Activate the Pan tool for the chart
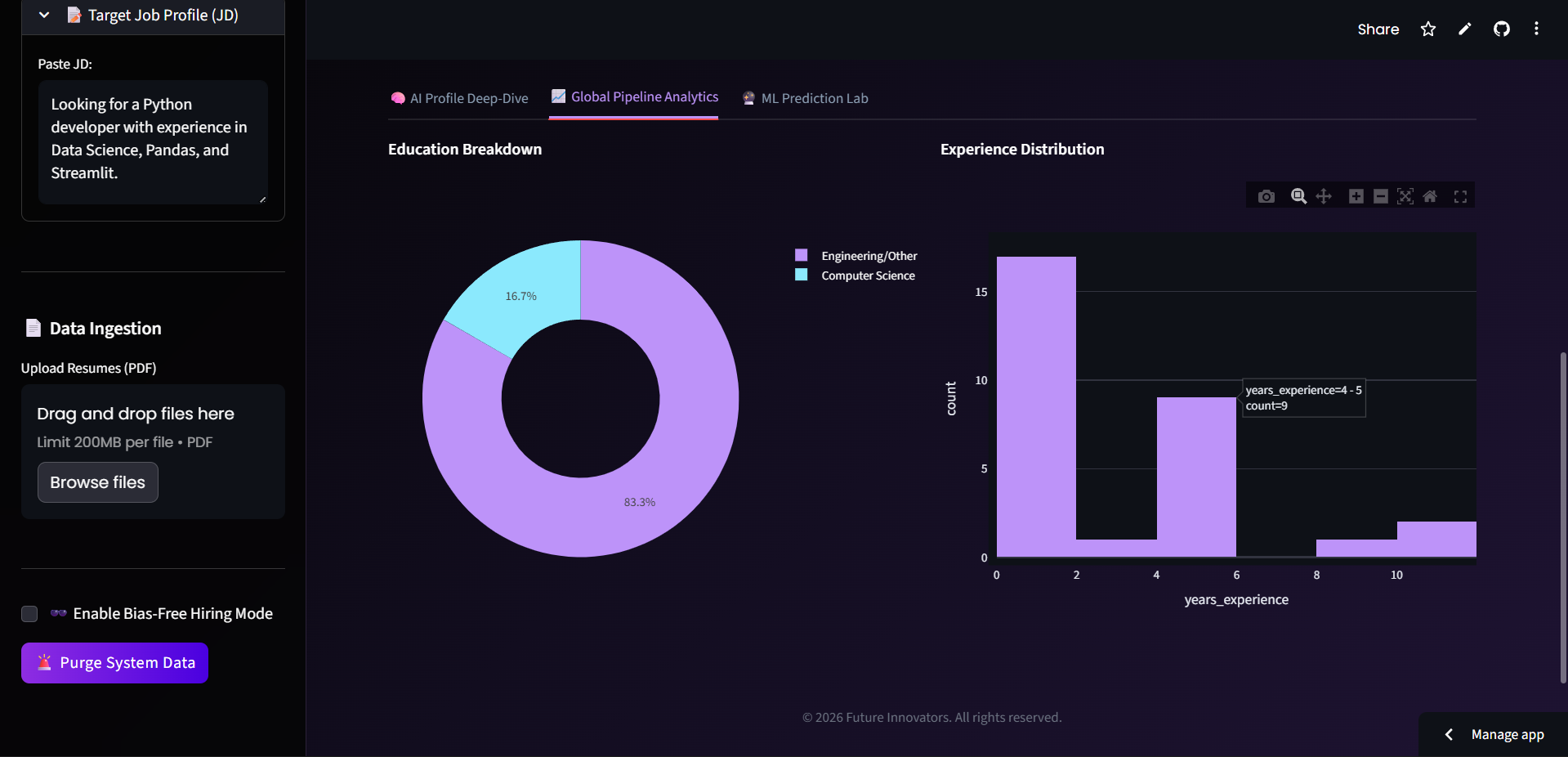Screen dimensions: 1568x757 tap(1324, 196)
